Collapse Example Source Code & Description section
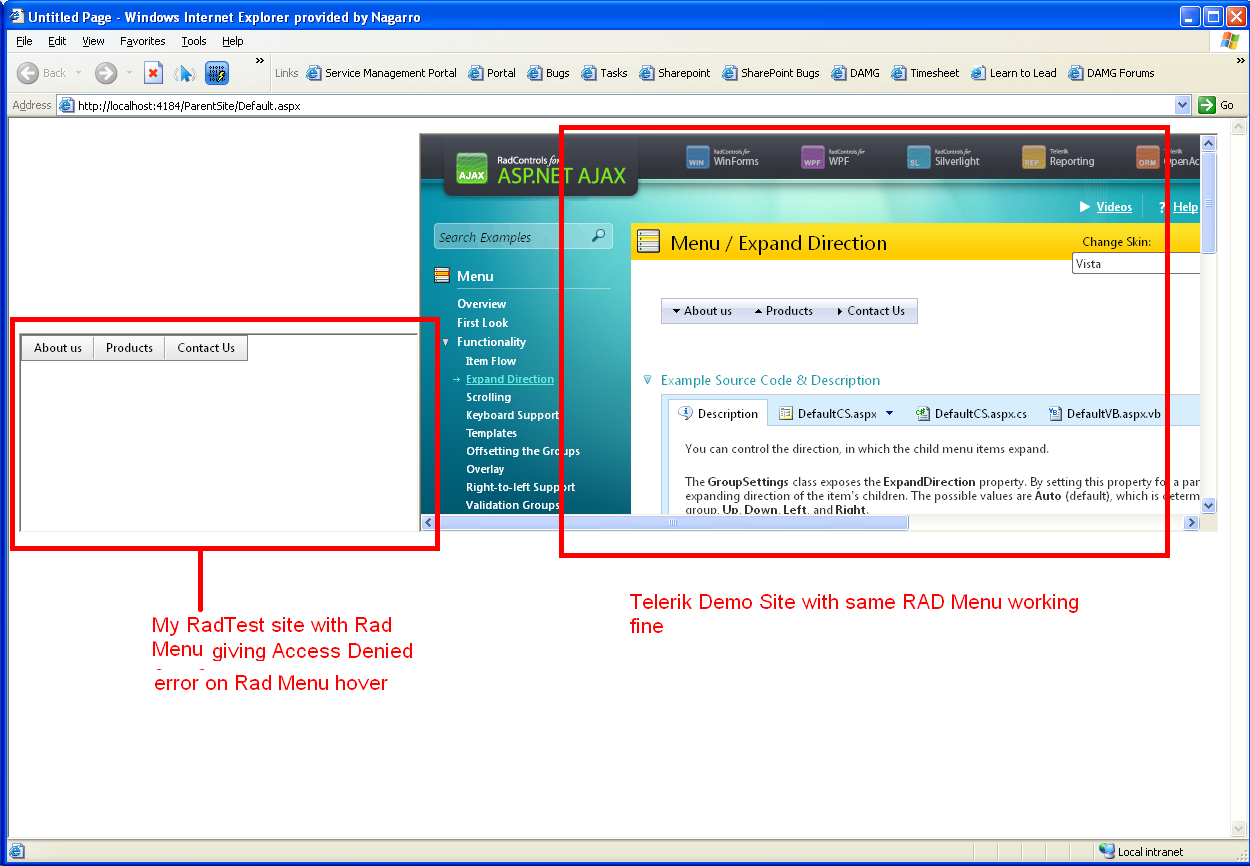 [647, 380]
